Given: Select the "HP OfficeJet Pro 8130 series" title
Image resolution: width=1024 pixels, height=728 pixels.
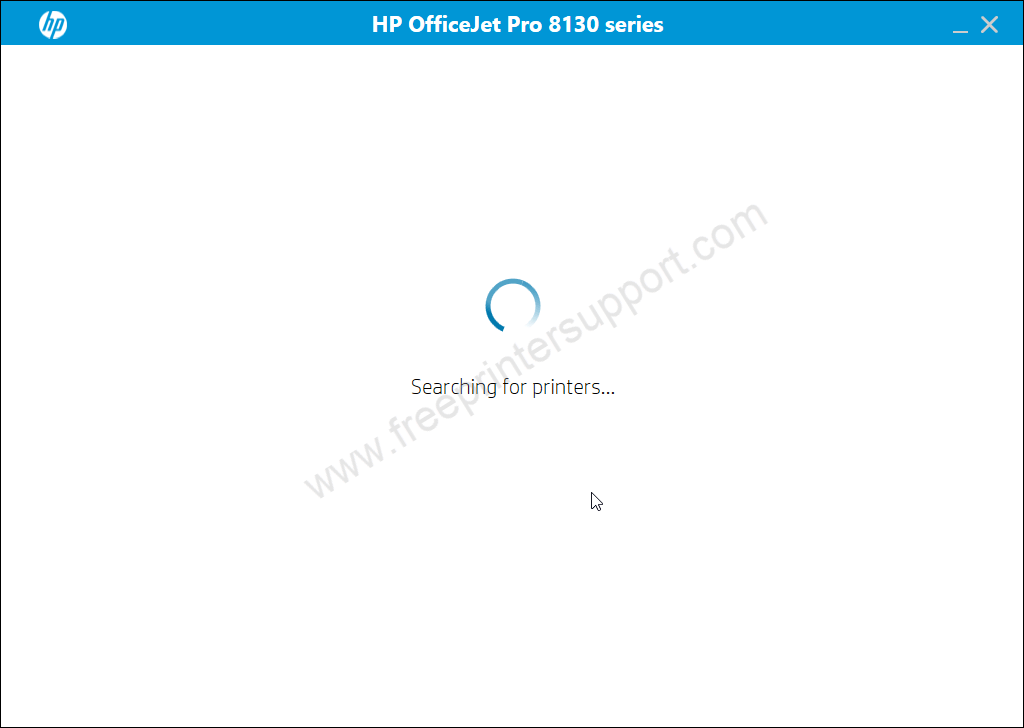Looking at the screenshot, I should tap(517, 25).
